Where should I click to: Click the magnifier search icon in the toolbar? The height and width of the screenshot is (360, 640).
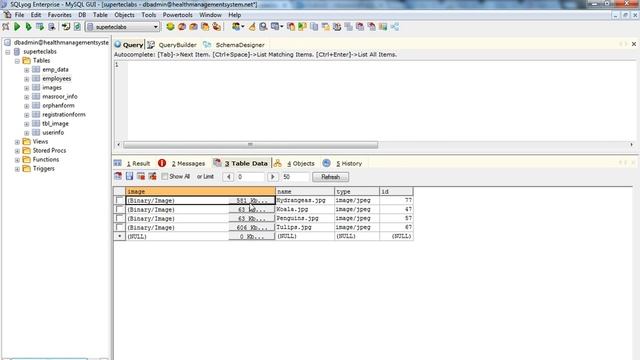click(263, 27)
